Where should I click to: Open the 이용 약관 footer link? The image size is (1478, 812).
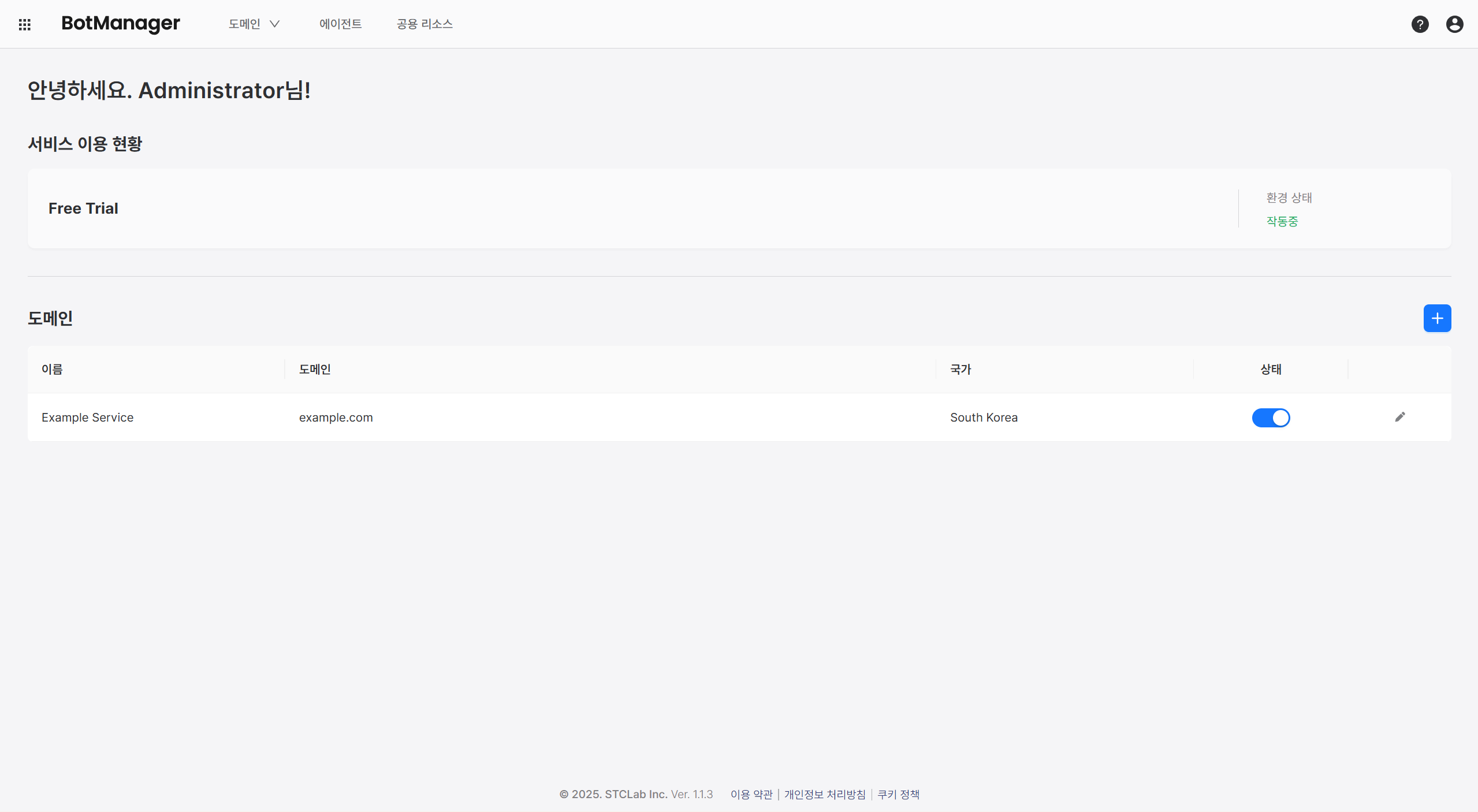pos(751,794)
